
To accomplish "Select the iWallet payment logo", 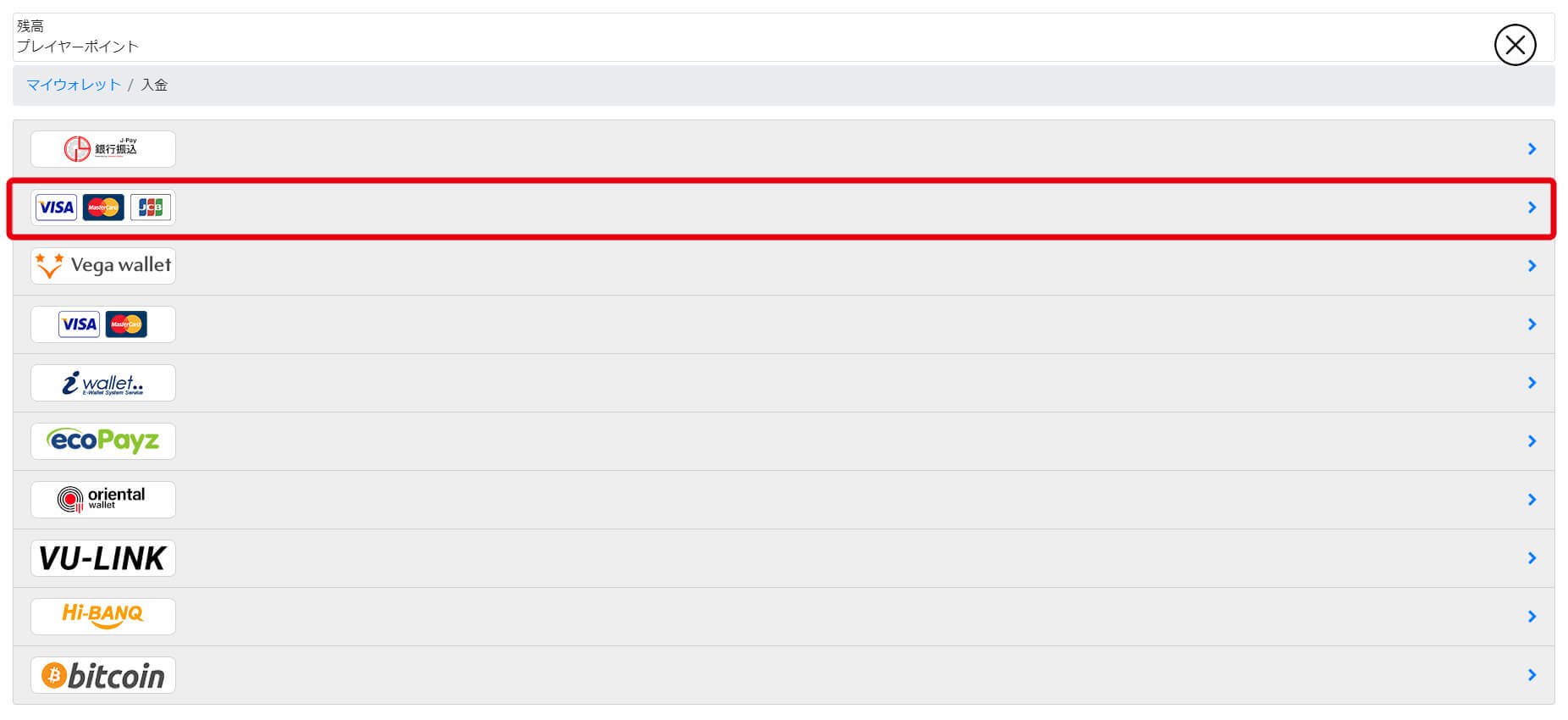I will point(103,383).
